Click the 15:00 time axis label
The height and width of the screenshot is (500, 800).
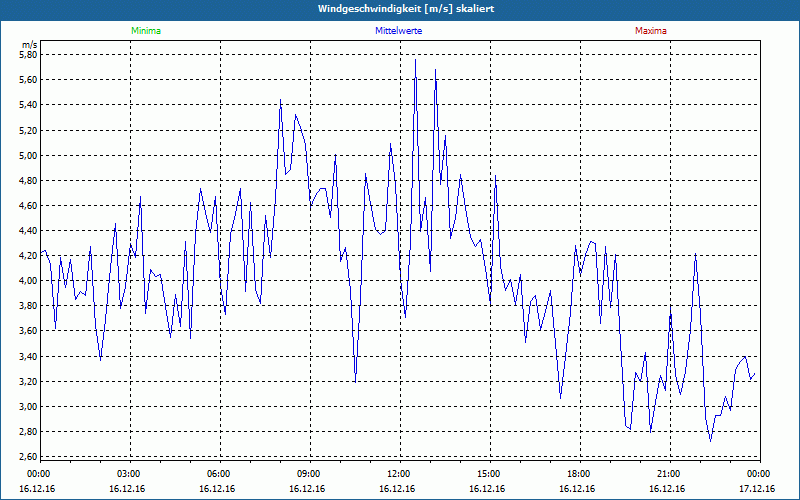point(490,474)
